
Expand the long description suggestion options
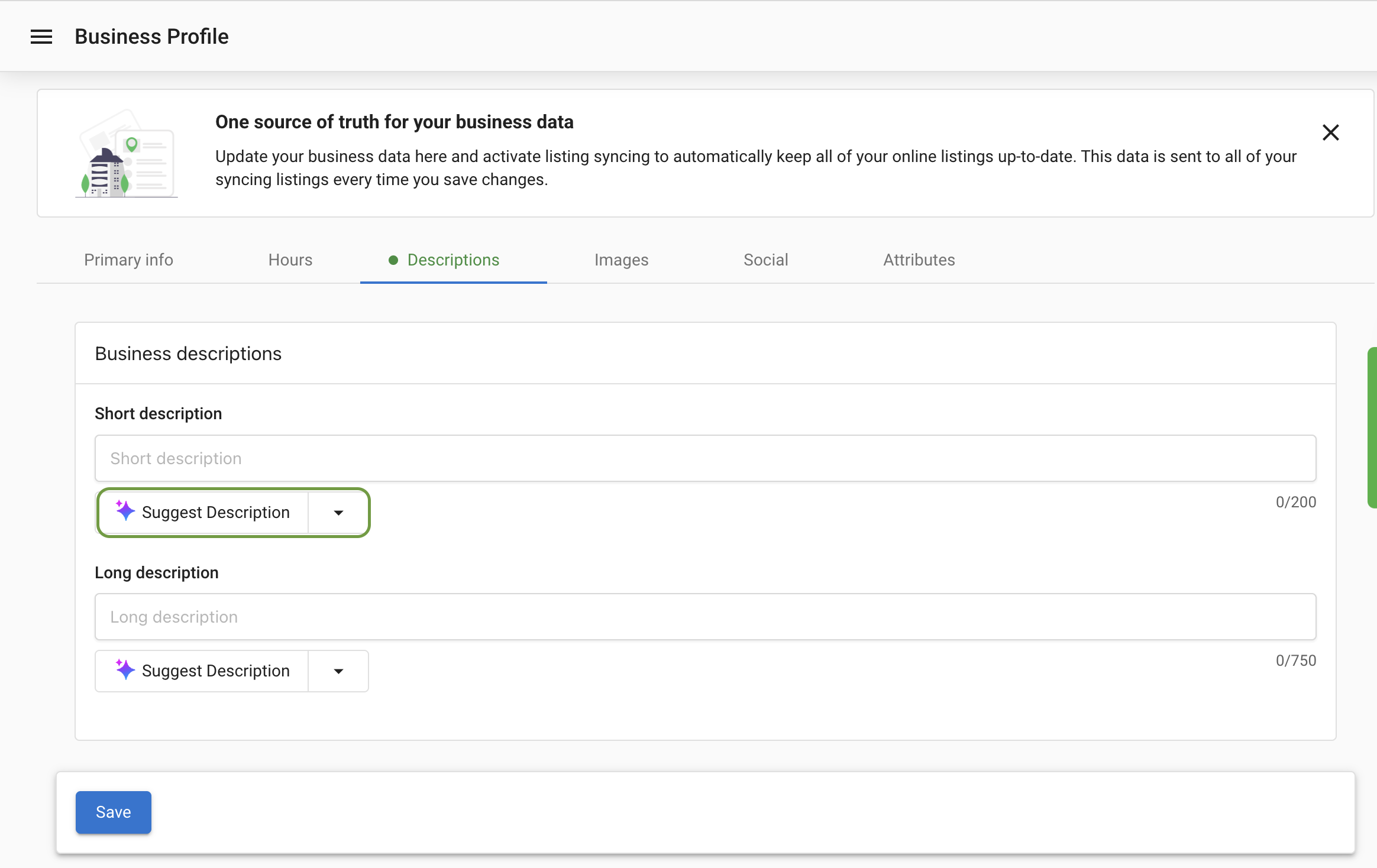338,671
